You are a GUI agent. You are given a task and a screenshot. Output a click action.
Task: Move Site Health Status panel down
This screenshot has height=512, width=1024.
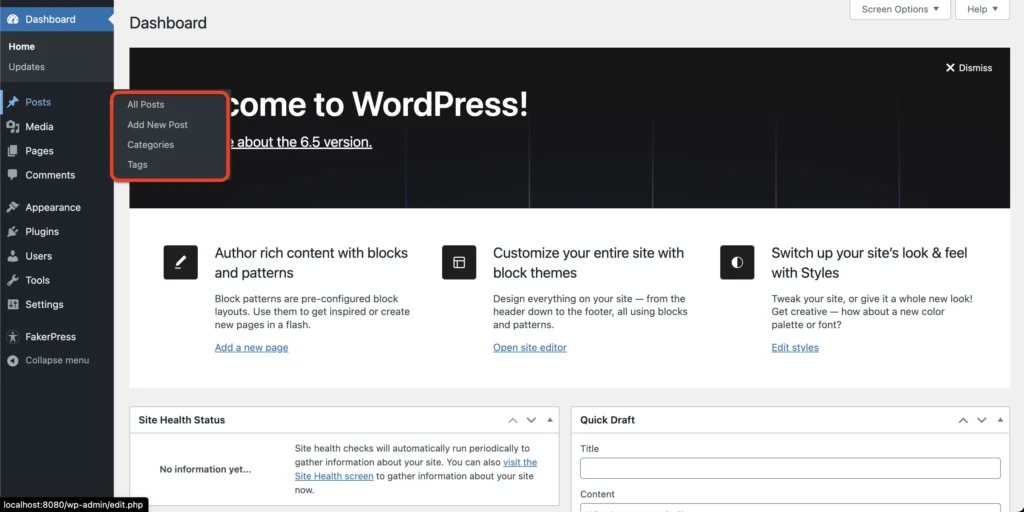pos(531,420)
